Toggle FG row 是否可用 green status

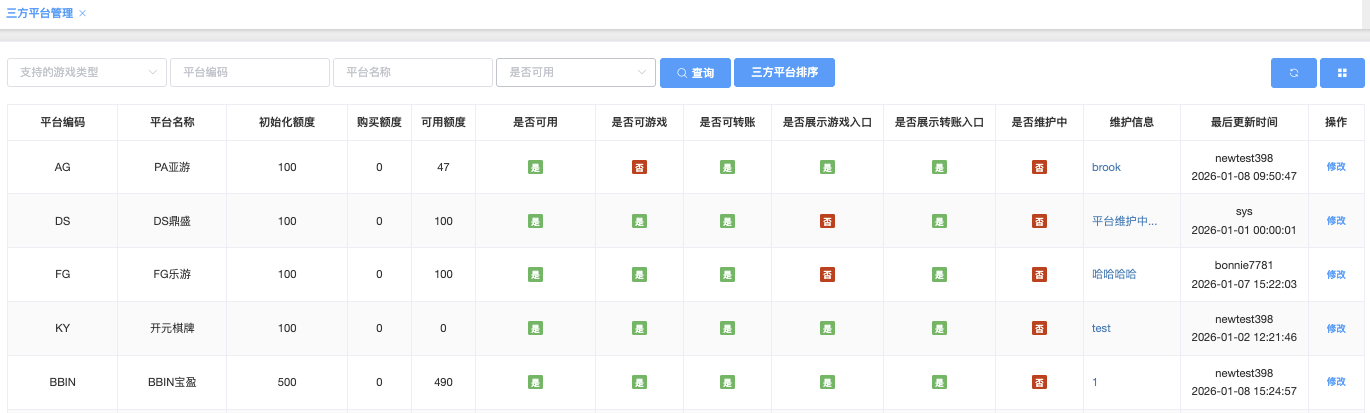(x=535, y=274)
